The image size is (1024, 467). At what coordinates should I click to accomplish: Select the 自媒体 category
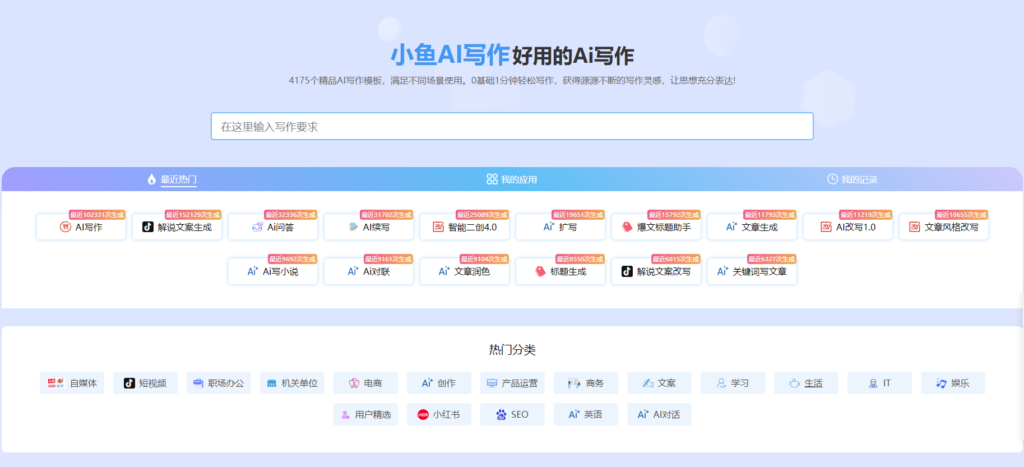pyautogui.click(x=72, y=383)
